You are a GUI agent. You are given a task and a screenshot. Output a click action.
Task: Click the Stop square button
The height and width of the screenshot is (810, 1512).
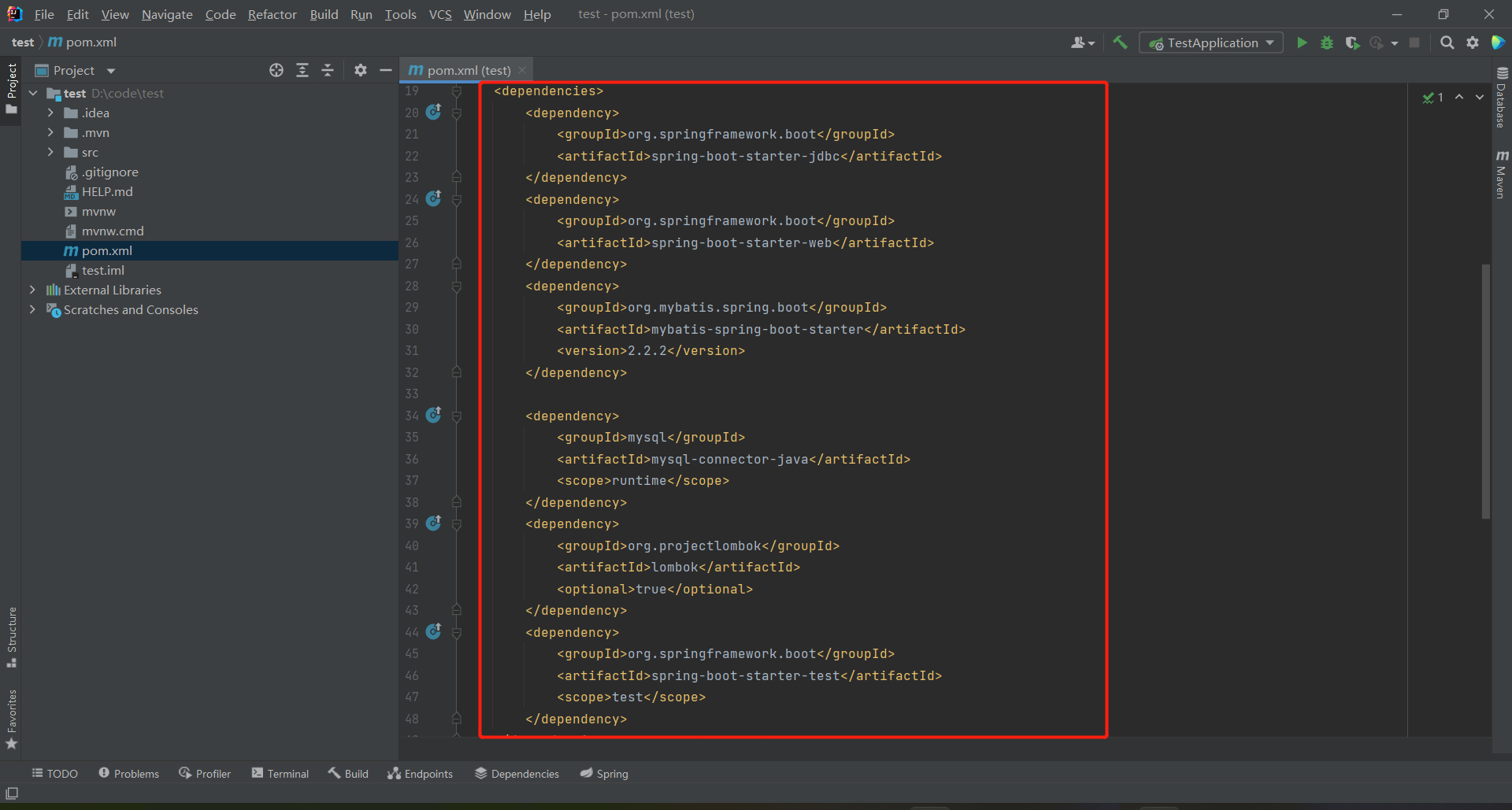tap(1414, 43)
